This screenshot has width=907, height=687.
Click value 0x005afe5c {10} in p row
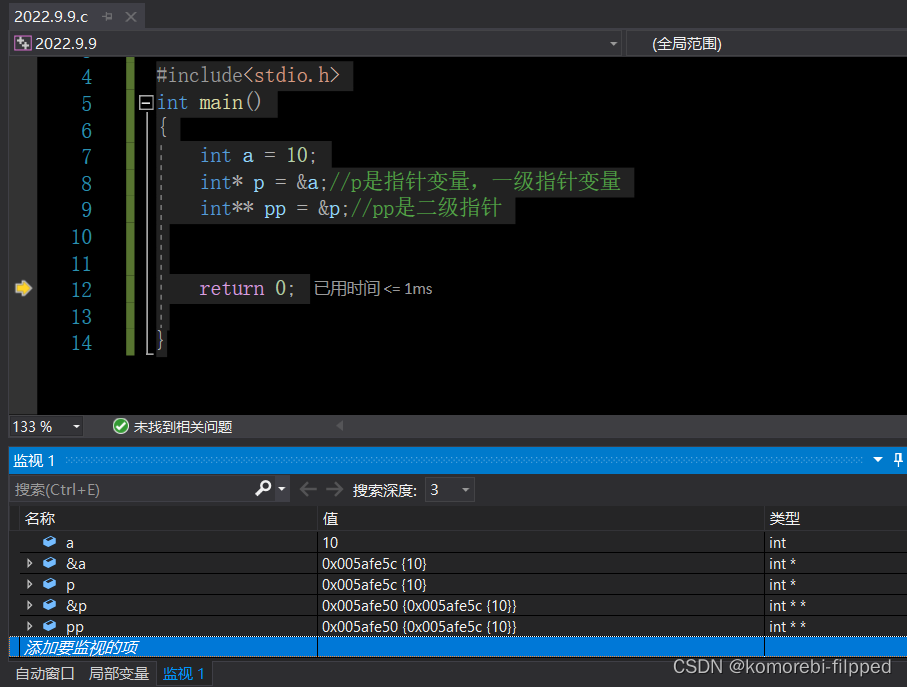(x=374, y=585)
